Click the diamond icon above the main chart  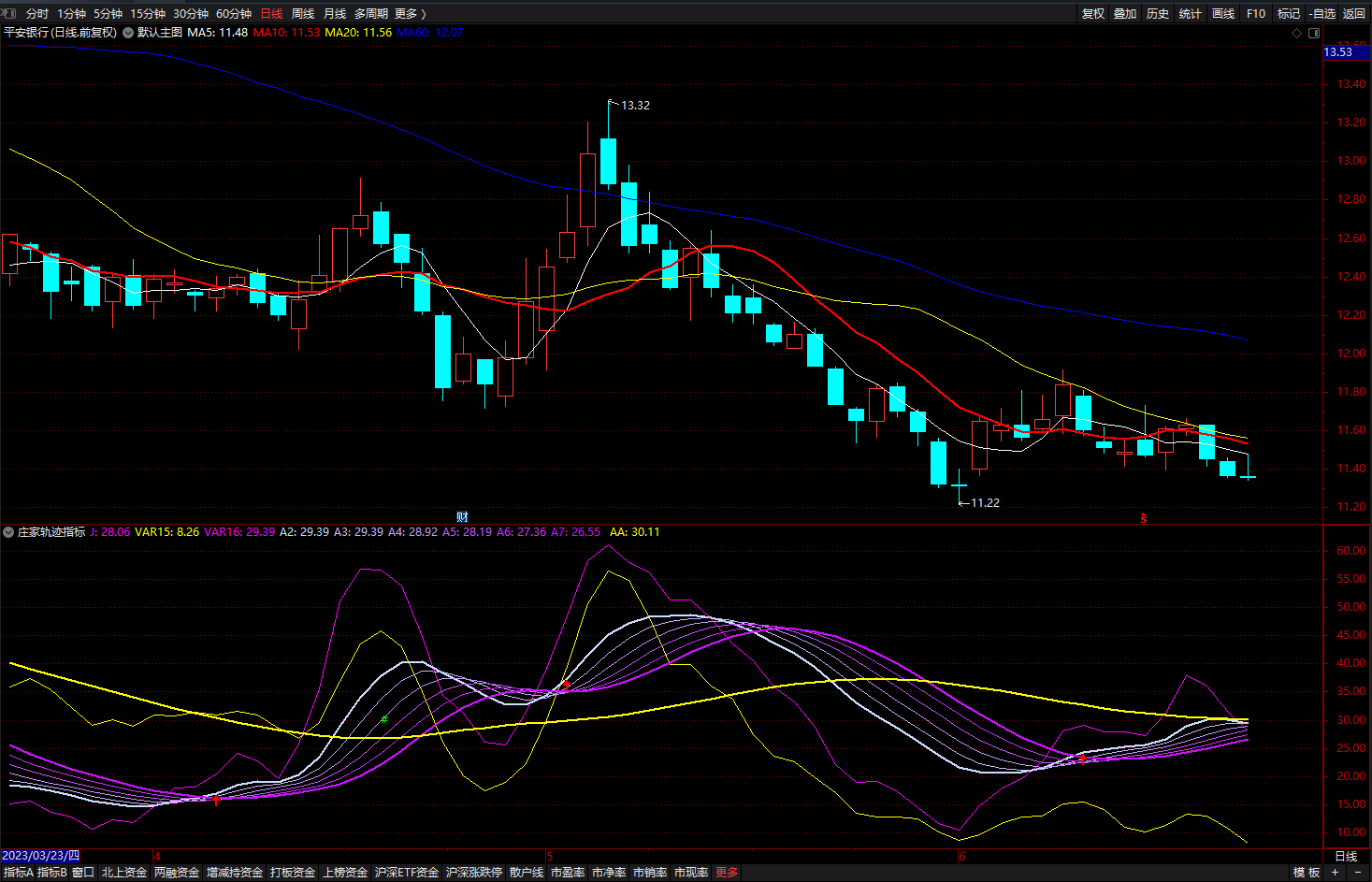tap(1296, 33)
